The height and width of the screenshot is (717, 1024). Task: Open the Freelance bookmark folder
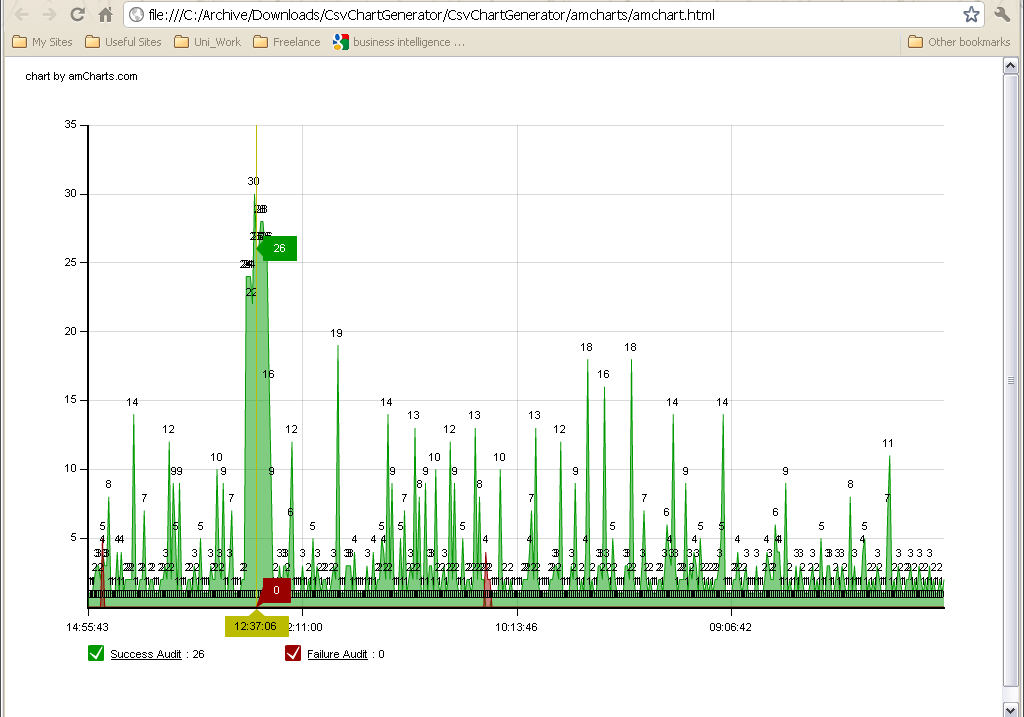coord(287,42)
